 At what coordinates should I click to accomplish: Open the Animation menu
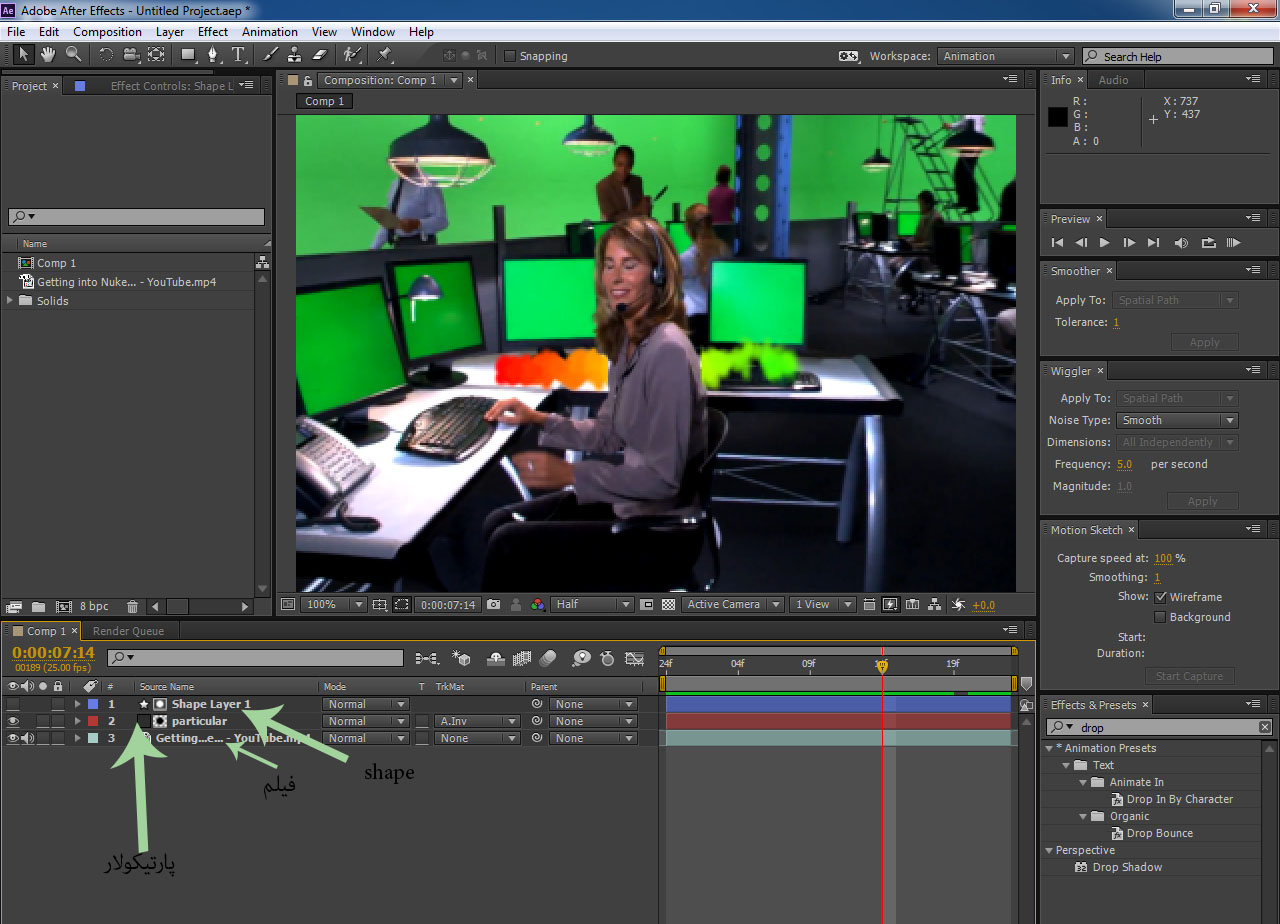(x=270, y=32)
